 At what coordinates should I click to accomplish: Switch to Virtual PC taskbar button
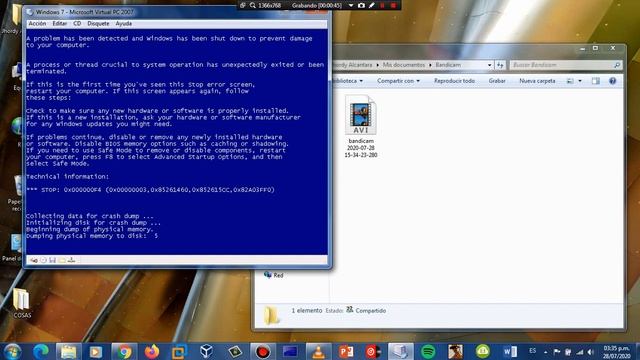pos(400,351)
